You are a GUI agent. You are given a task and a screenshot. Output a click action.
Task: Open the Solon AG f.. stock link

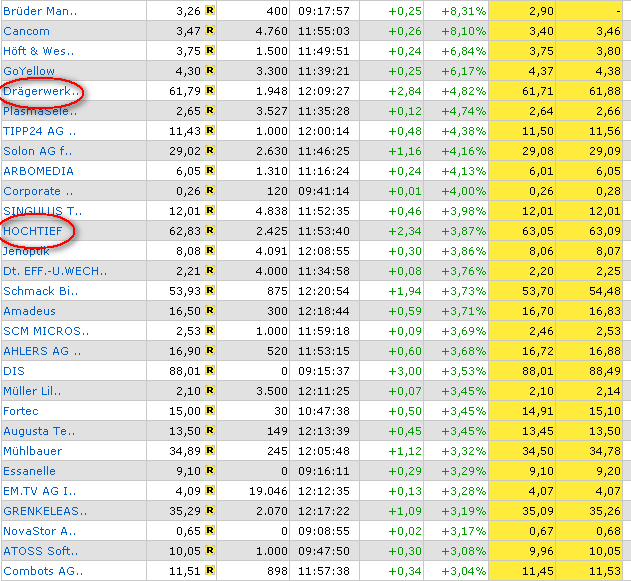click(37, 151)
